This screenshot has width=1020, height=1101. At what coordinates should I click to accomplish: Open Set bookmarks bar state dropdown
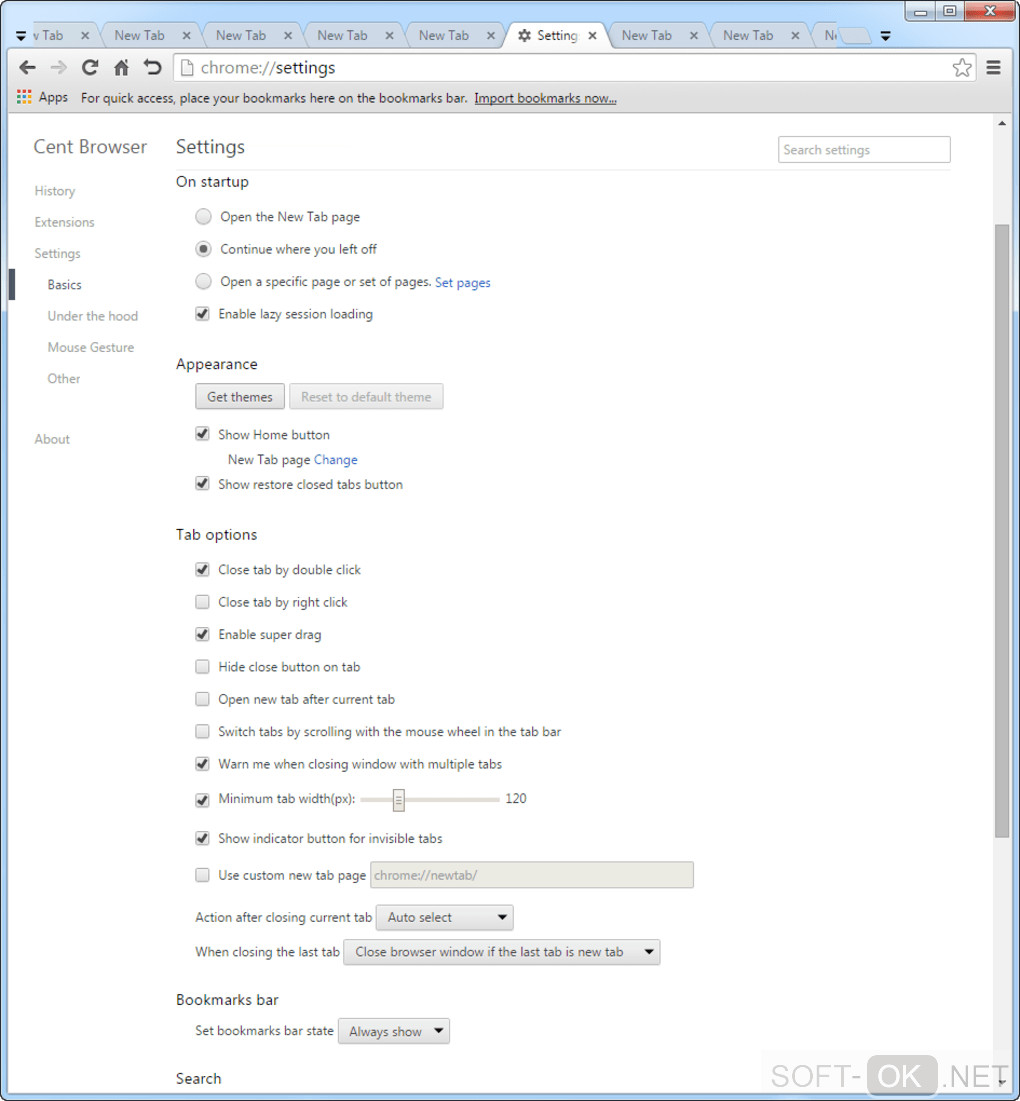394,1031
